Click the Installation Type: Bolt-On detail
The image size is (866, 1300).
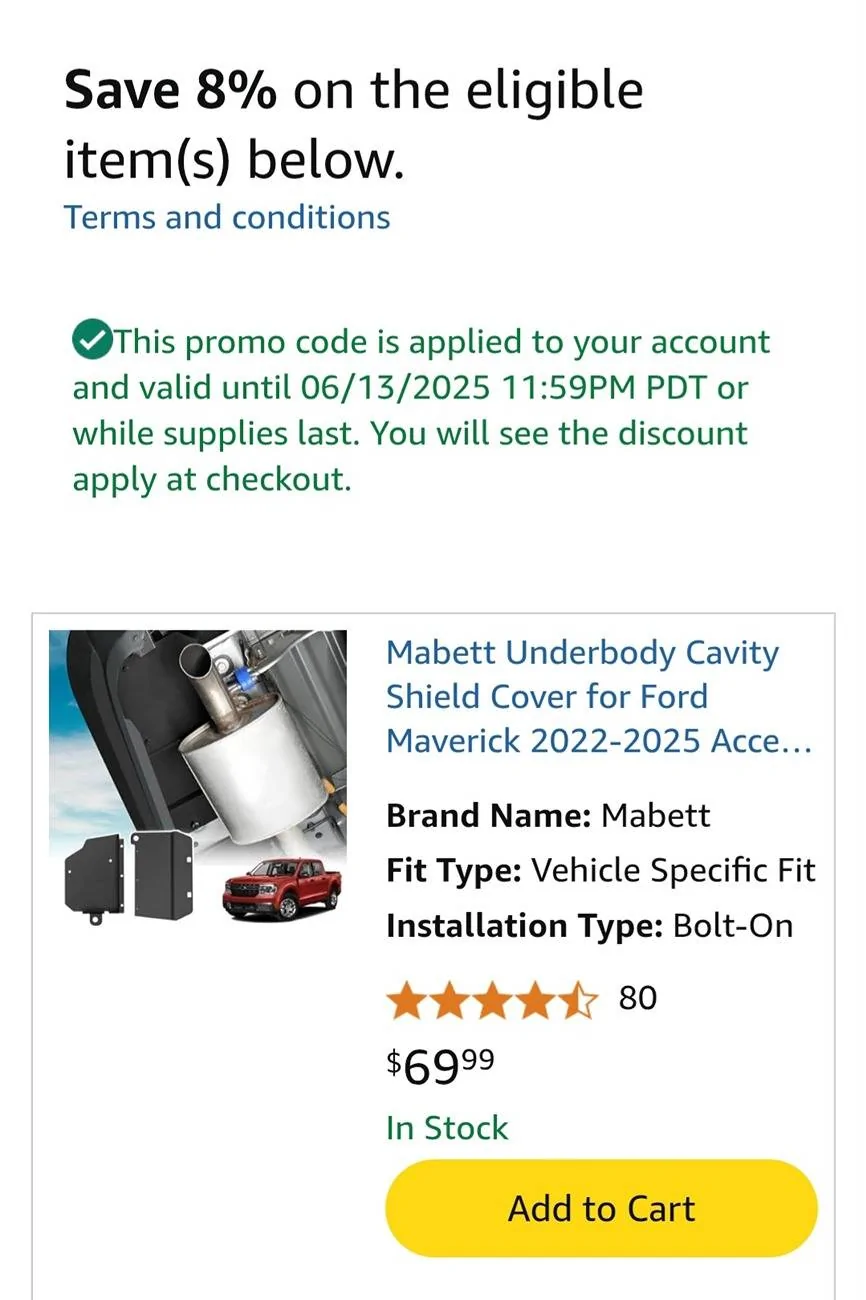pos(588,926)
